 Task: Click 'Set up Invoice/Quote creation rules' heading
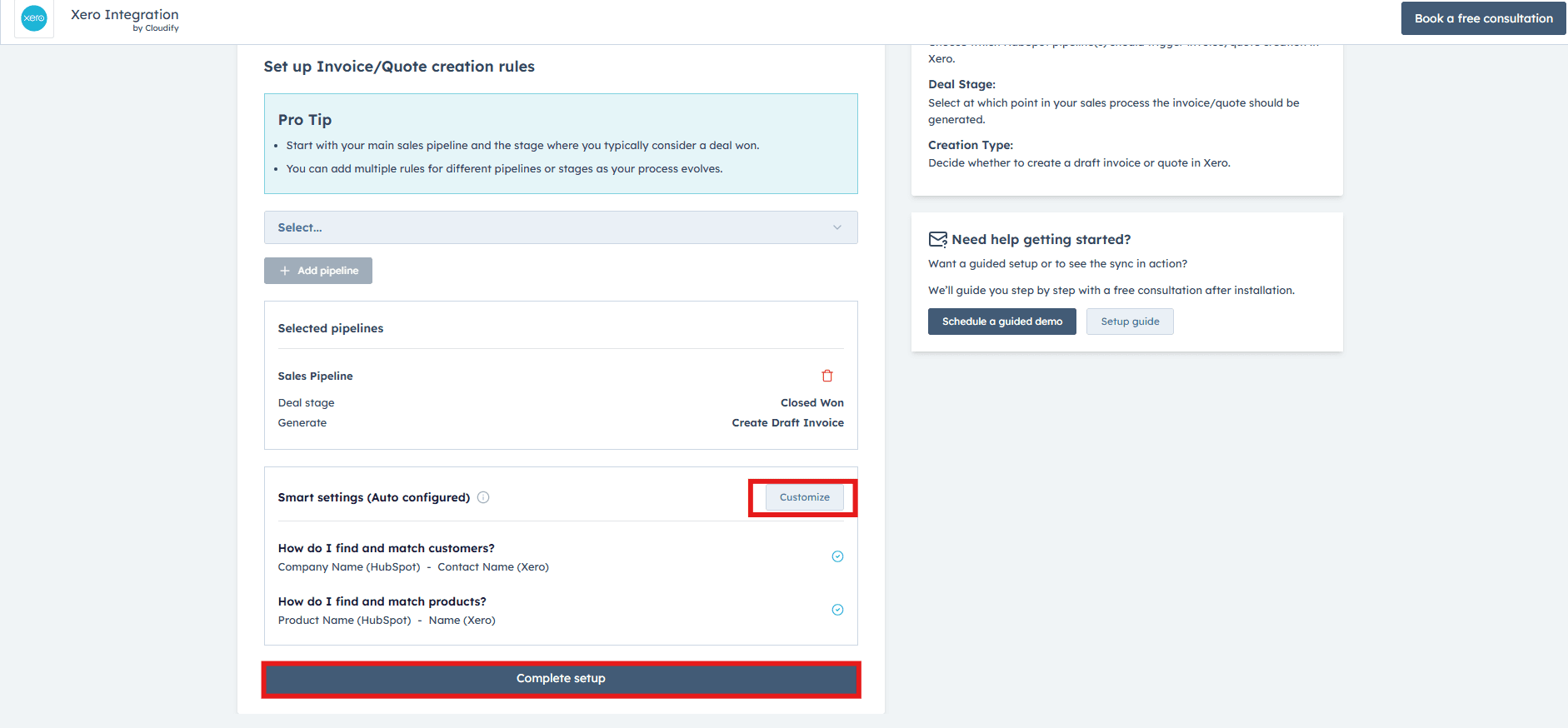399,67
